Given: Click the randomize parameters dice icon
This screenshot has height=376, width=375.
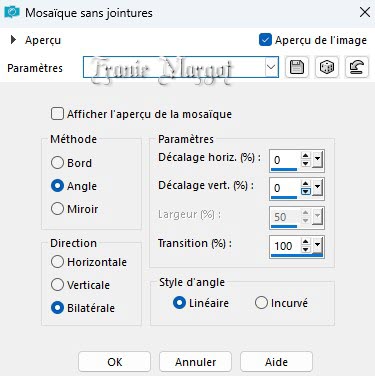Looking at the screenshot, I should click(327, 67).
